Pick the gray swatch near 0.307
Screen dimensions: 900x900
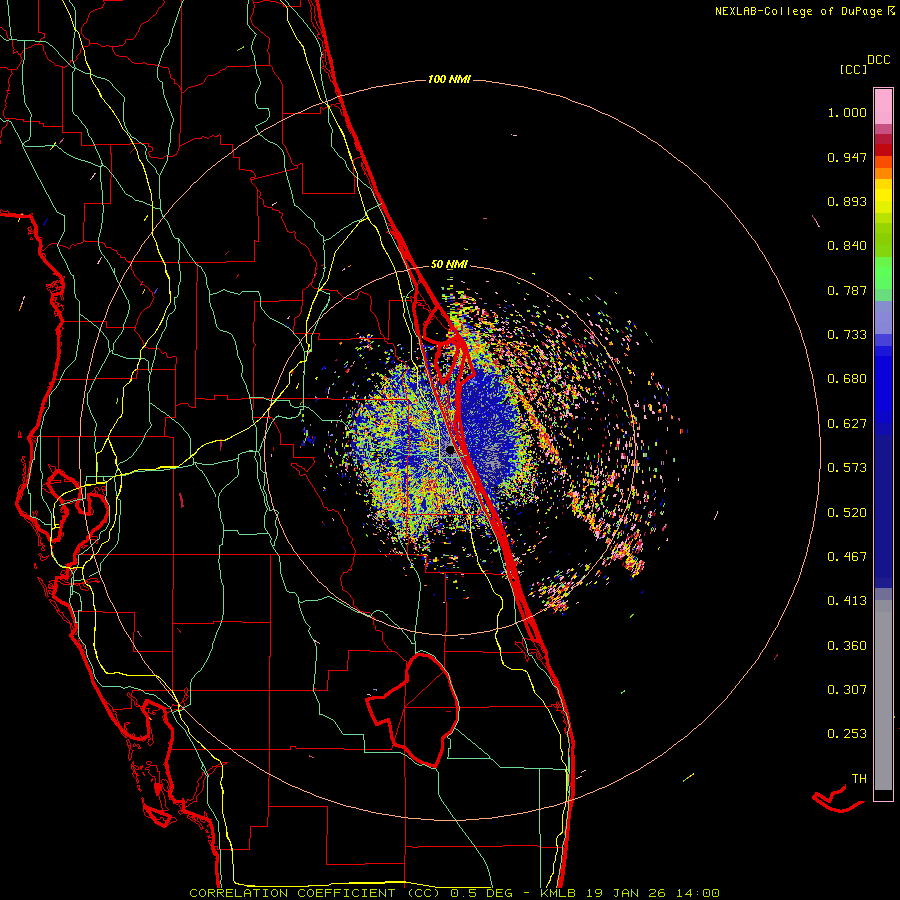pos(883,695)
